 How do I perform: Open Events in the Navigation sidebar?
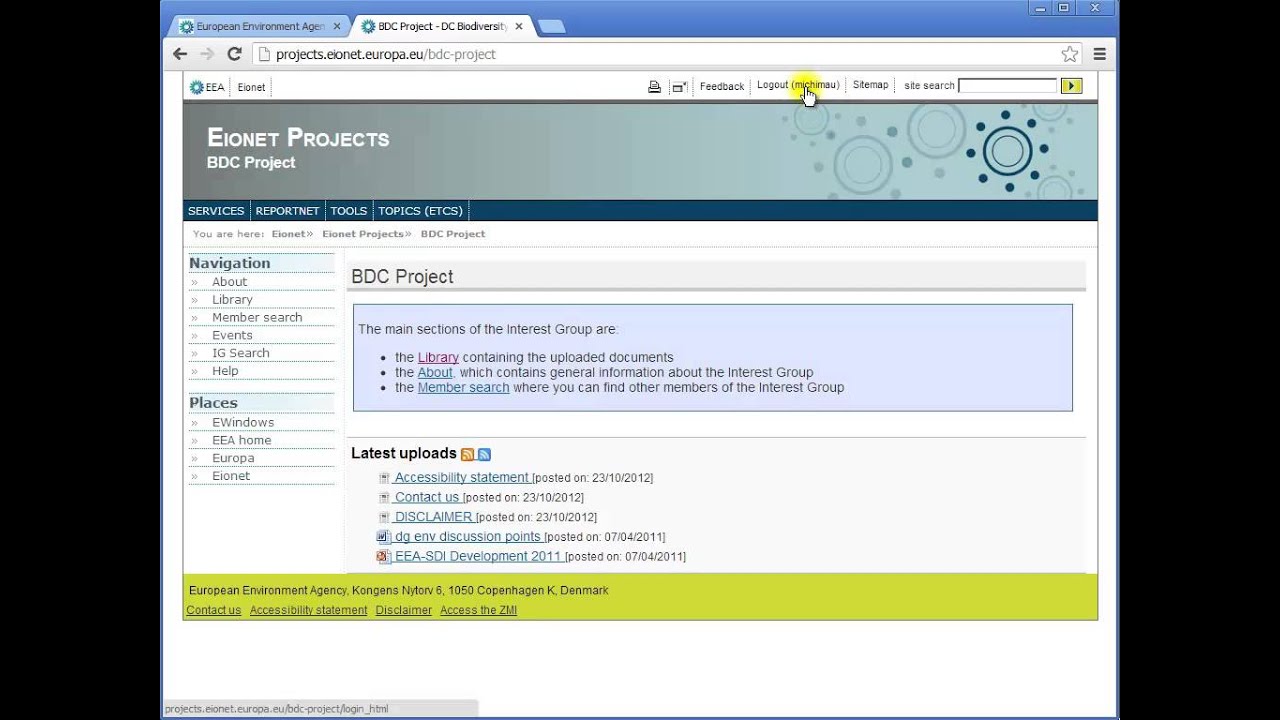[232, 336]
